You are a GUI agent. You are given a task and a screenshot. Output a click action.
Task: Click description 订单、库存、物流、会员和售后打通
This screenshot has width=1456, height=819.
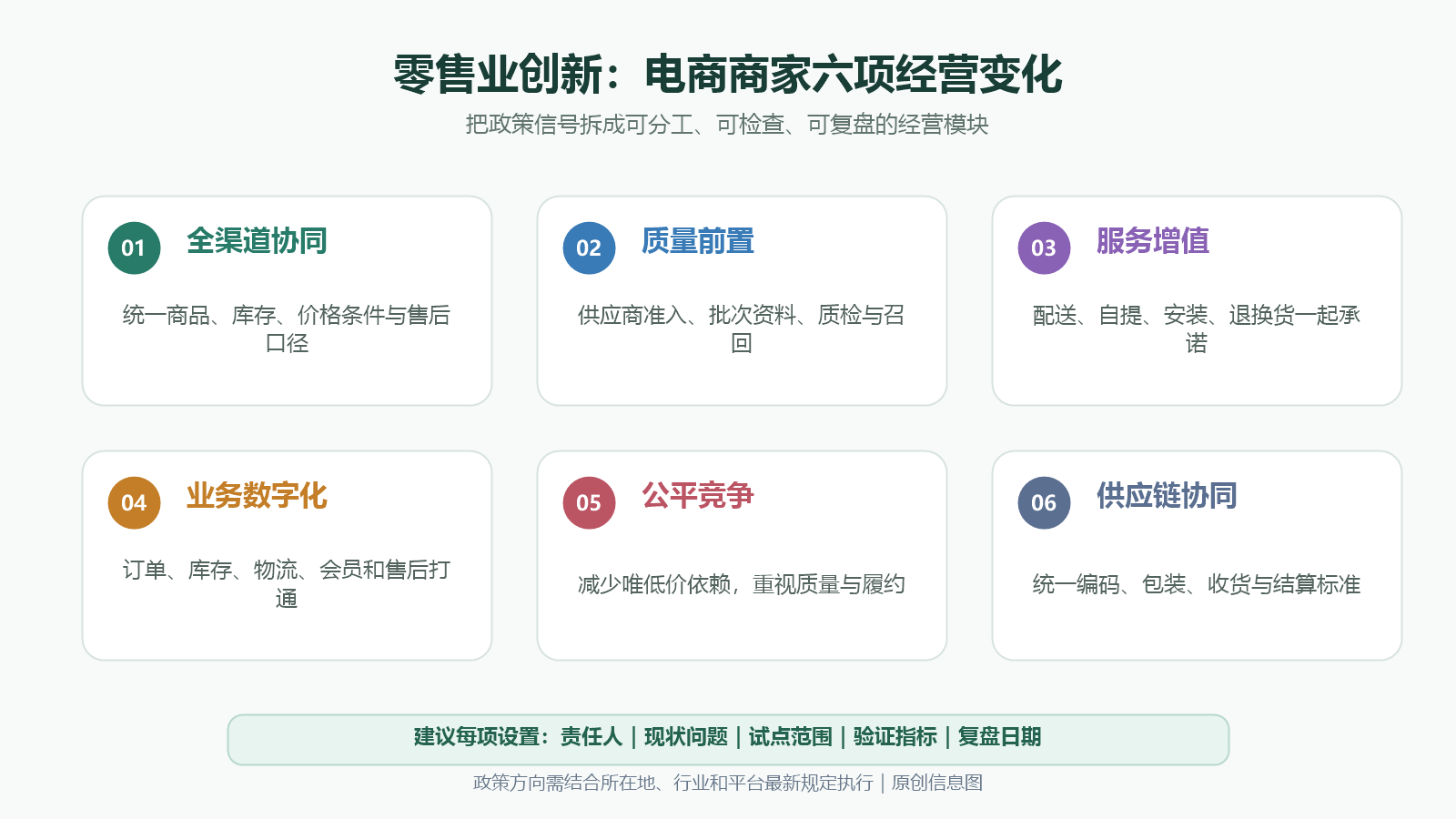click(x=287, y=583)
